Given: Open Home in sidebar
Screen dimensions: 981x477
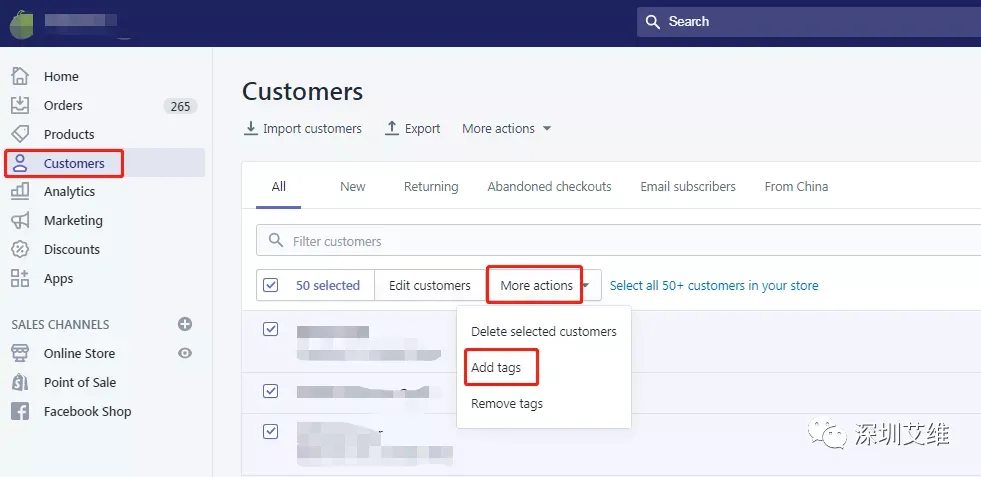Looking at the screenshot, I should tap(61, 76).
